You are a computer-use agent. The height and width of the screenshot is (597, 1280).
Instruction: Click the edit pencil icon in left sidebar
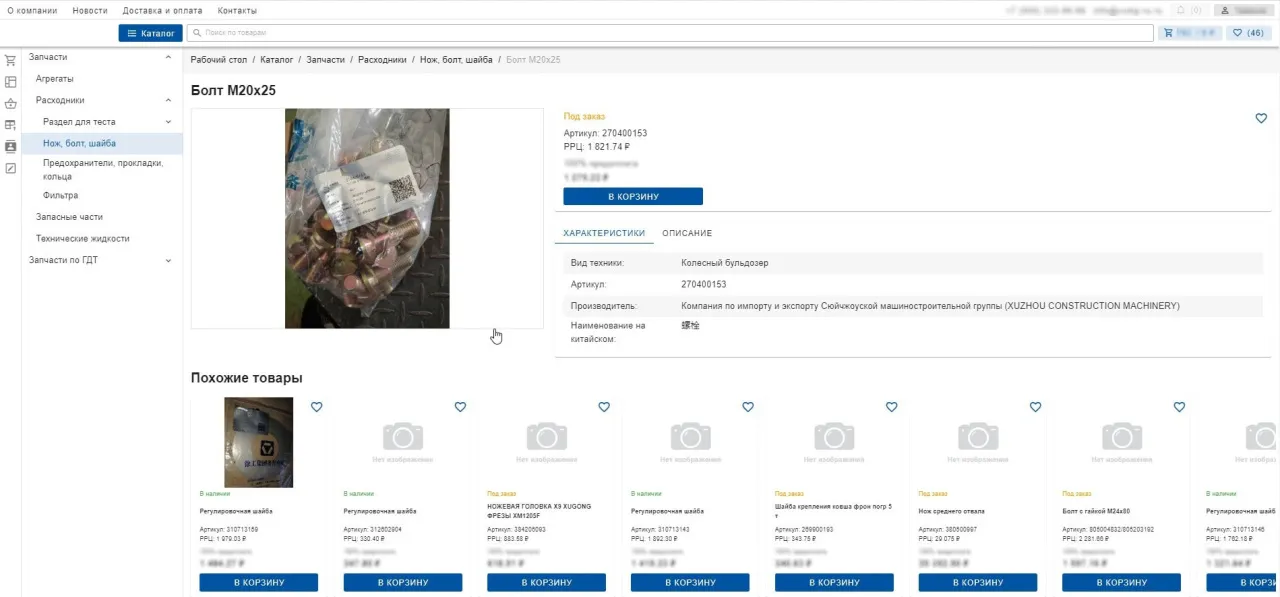[11, 168]
